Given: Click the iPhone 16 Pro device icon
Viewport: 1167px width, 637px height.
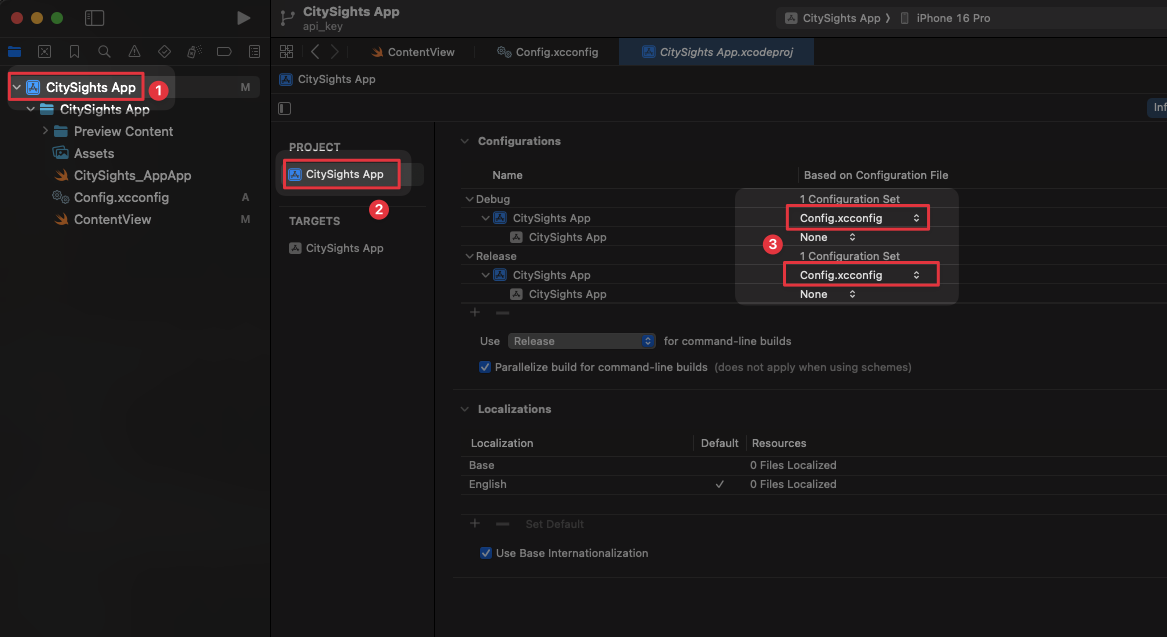Looking at the screenshot, I should pyautogui.click(x=904, y=18).
